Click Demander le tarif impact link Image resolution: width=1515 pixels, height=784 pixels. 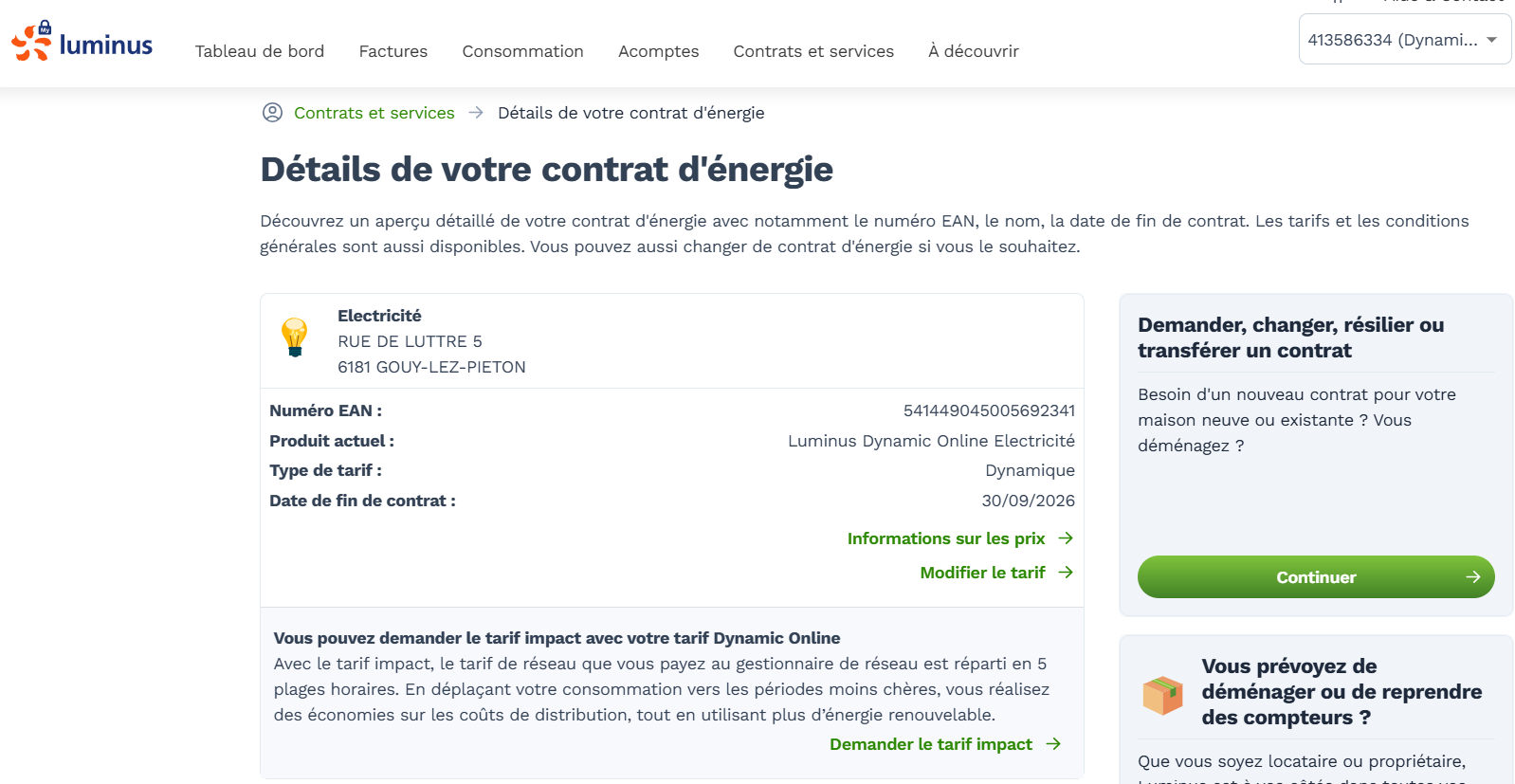click(x=931, y=744)
